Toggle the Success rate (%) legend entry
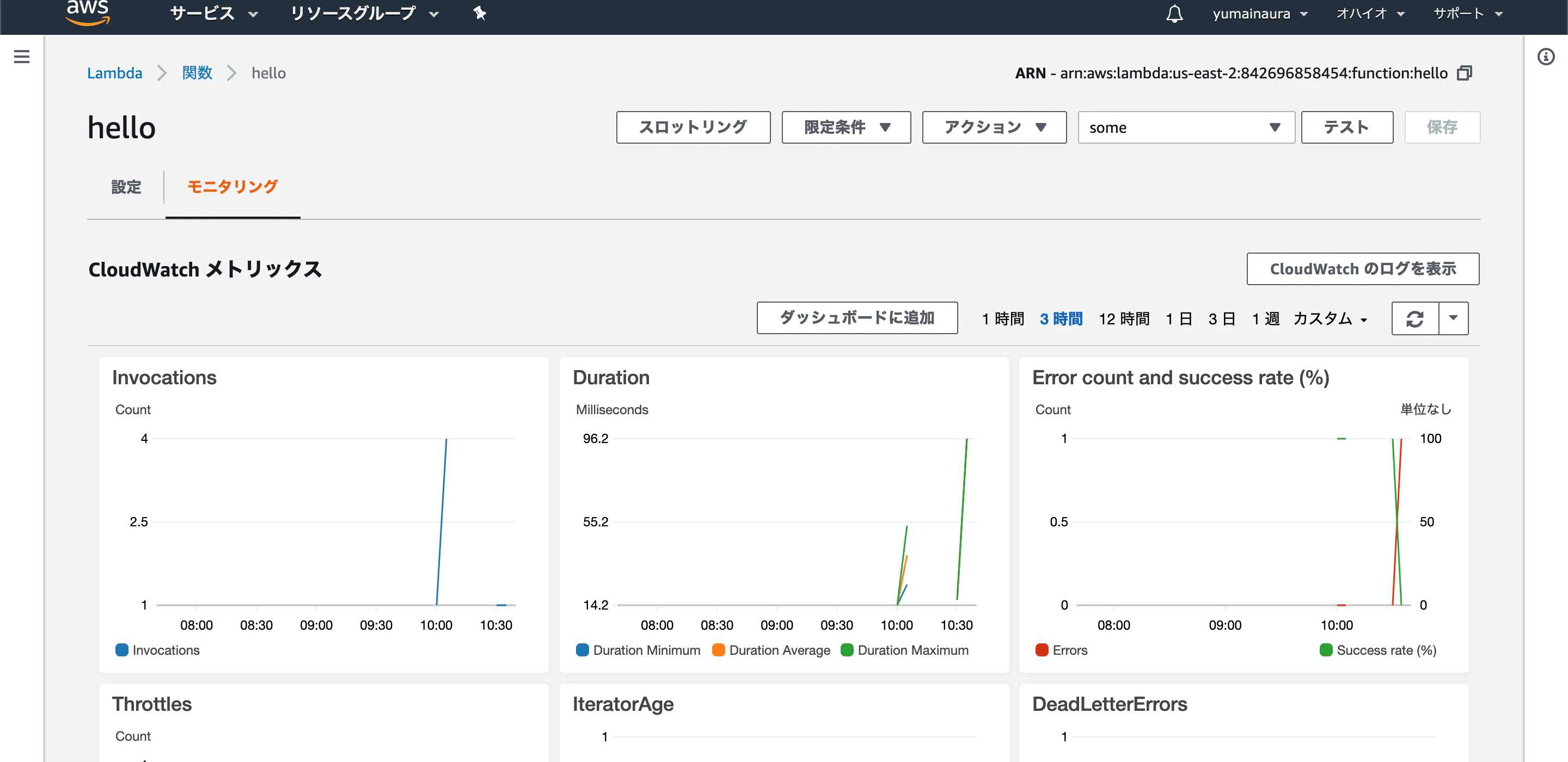 point(1378,650)
